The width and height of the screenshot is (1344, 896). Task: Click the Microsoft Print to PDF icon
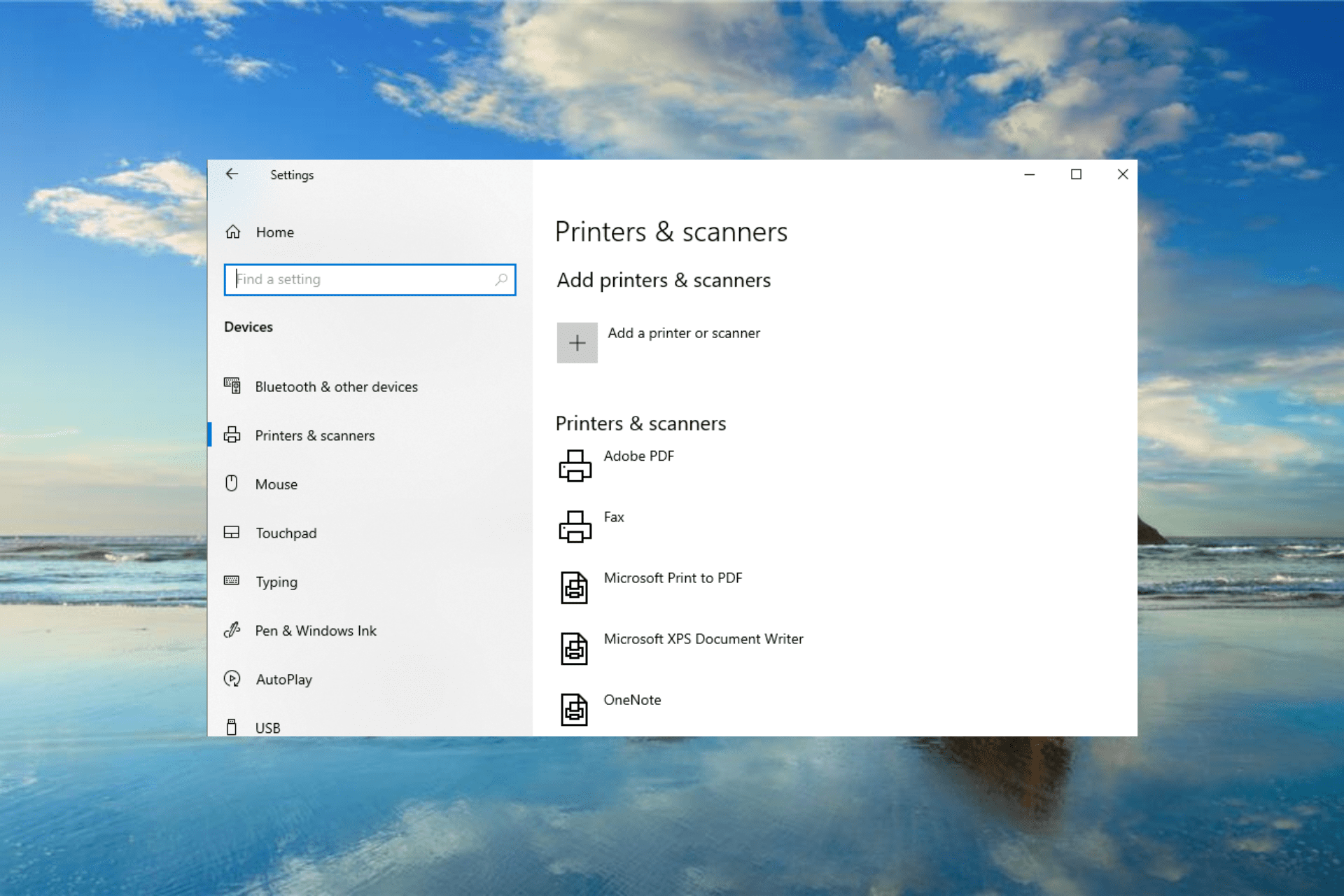[x=574, y=588]
